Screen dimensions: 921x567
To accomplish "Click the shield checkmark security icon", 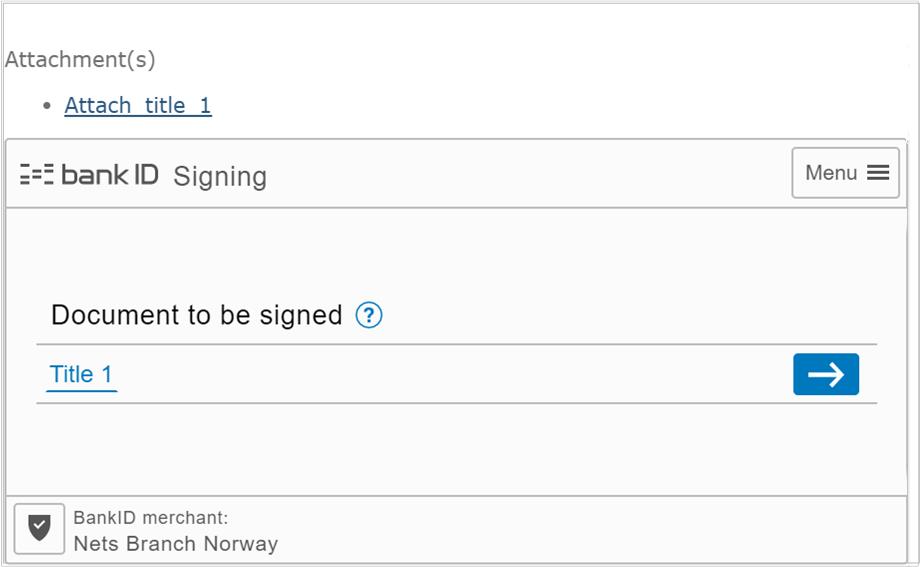I will (x=39, y=528).
